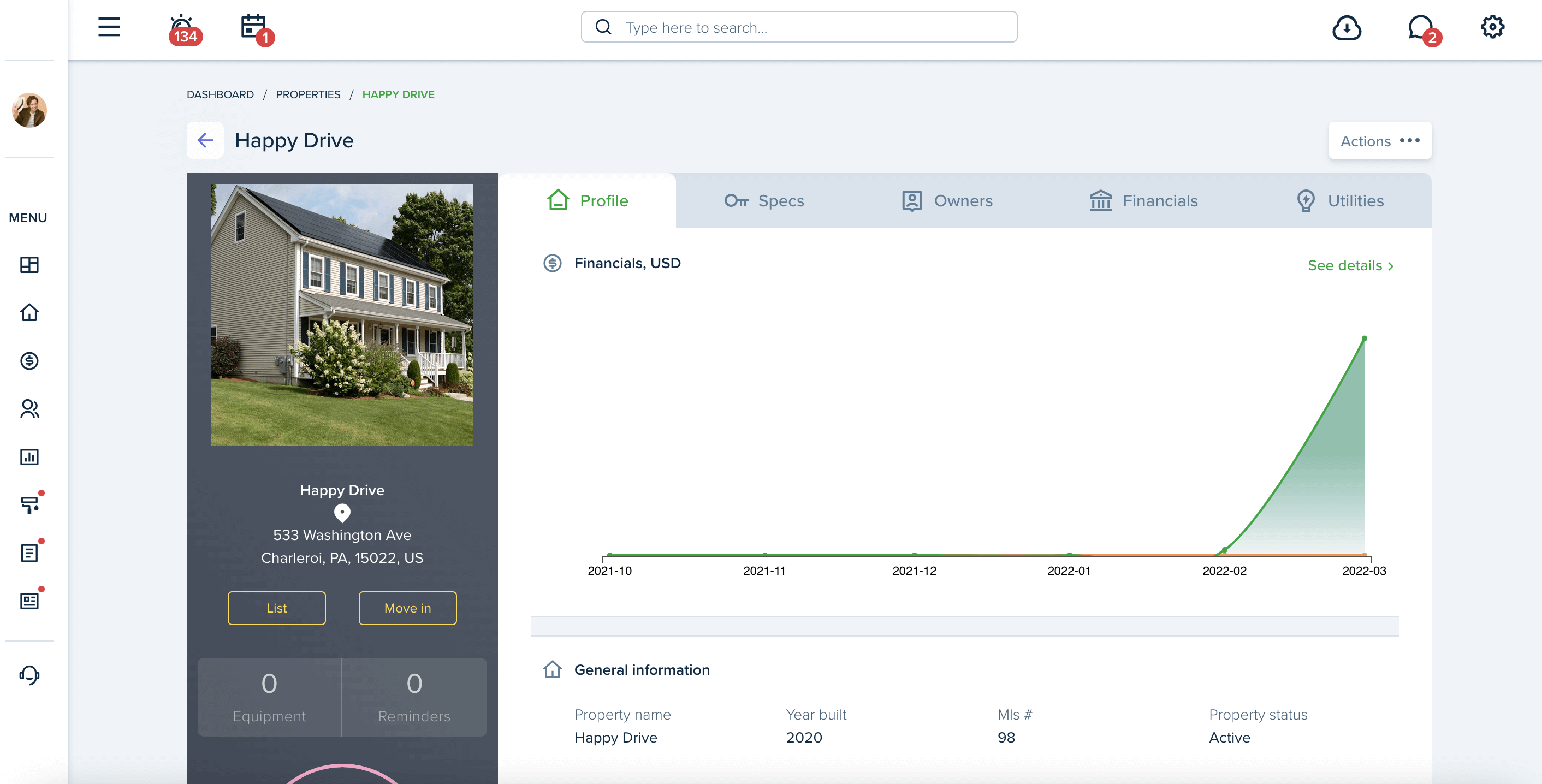Switch to the Financials tab

click(x=1143, y=201)
